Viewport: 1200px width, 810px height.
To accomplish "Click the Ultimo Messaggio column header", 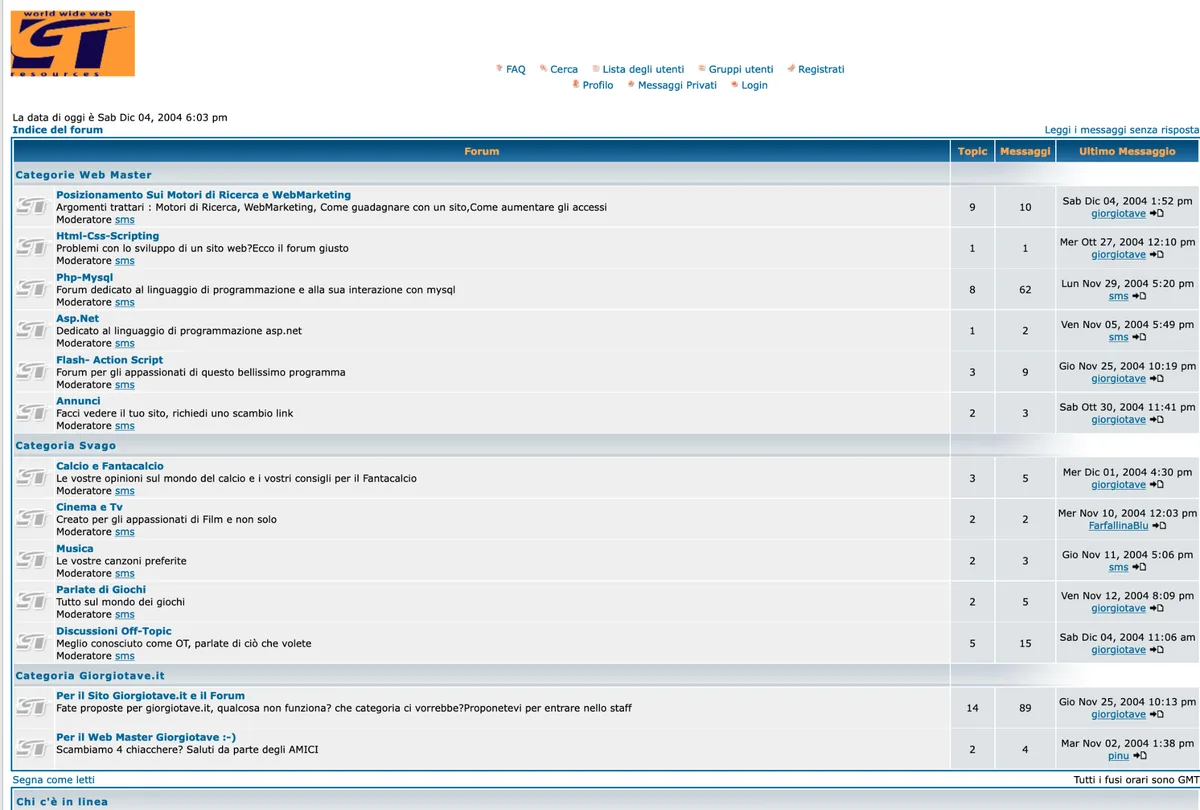I will point(1127,151).
